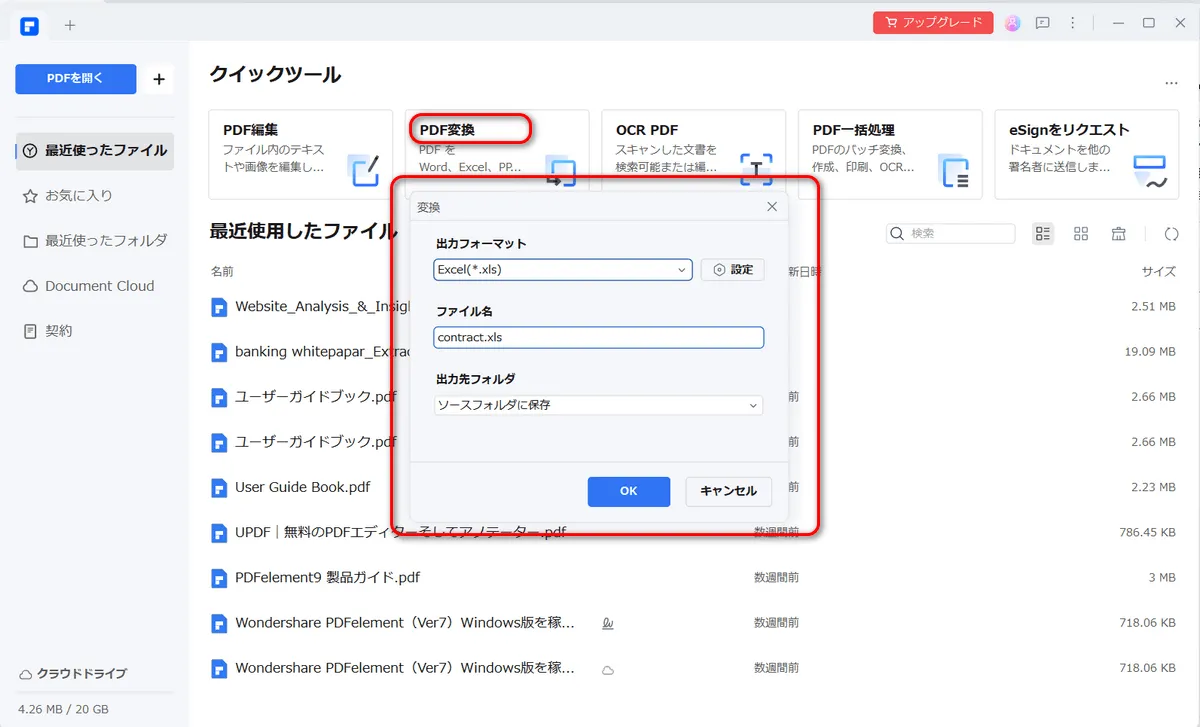1200x727 pixels.
Task: Open 最近使ったフォルダ in sidebar
Action: tap(95, 241)
